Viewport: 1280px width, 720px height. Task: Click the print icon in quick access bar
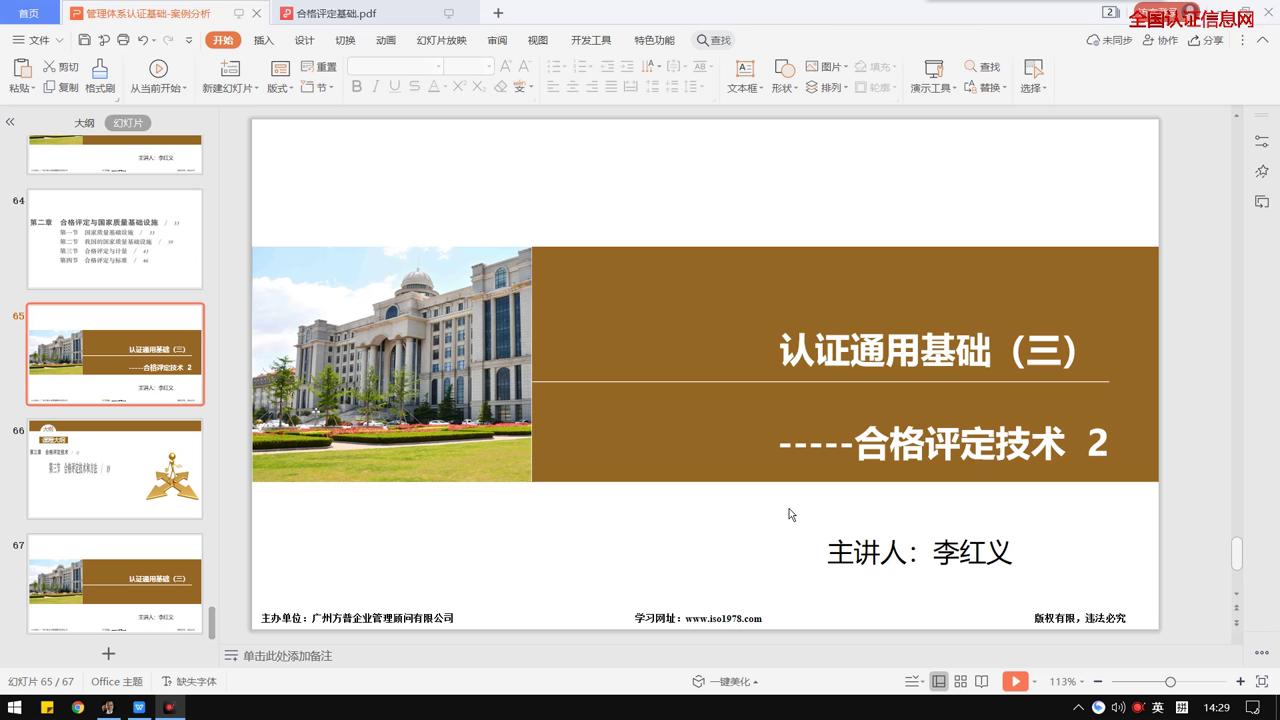point(123,40)
